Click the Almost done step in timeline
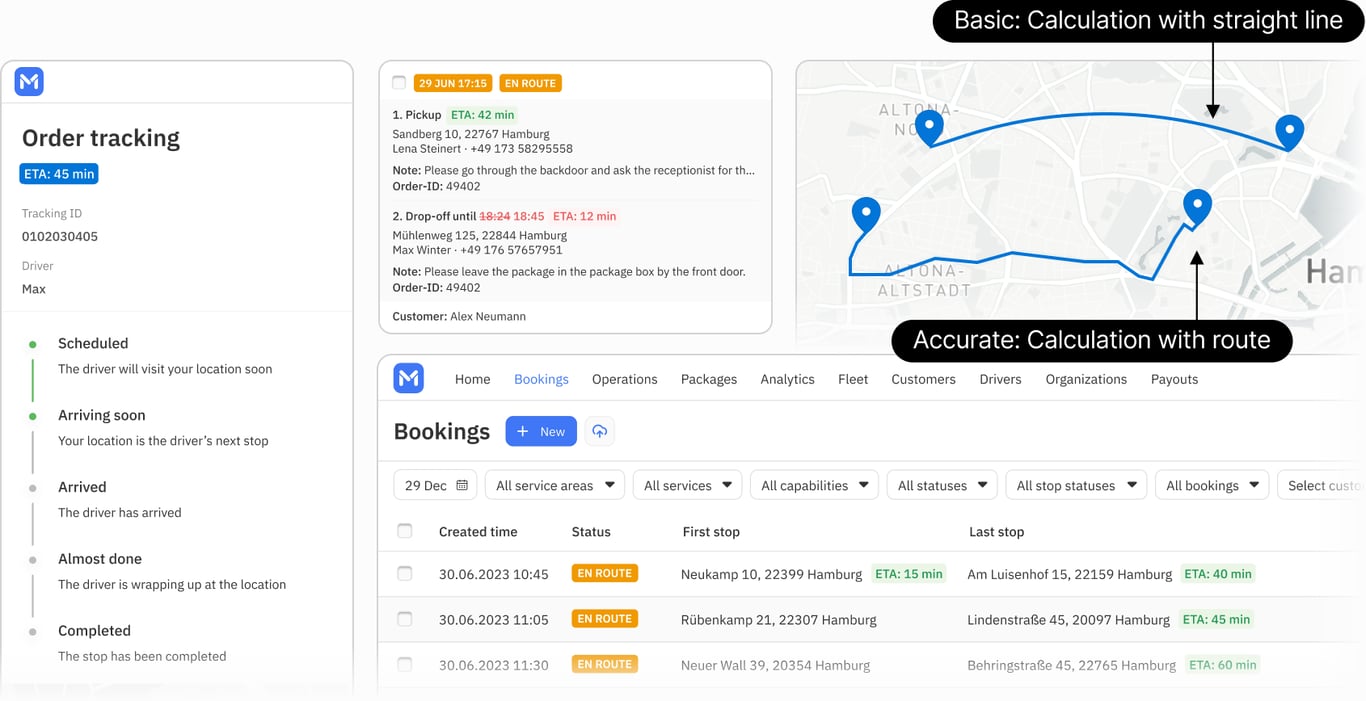 point(100,559)
